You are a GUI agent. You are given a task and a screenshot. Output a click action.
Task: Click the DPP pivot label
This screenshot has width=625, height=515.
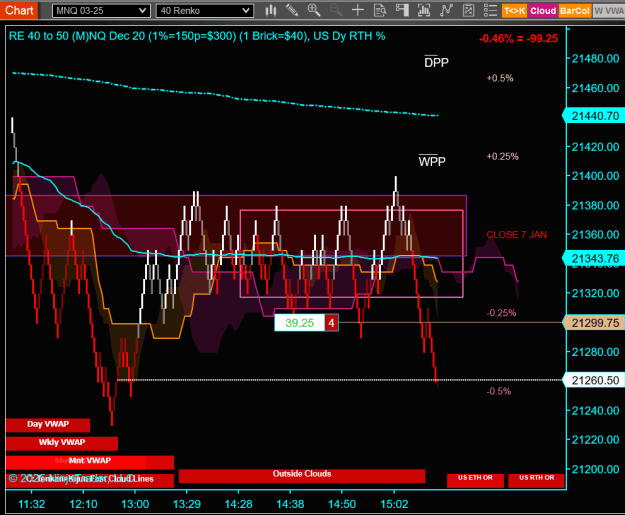coord(436,62)
